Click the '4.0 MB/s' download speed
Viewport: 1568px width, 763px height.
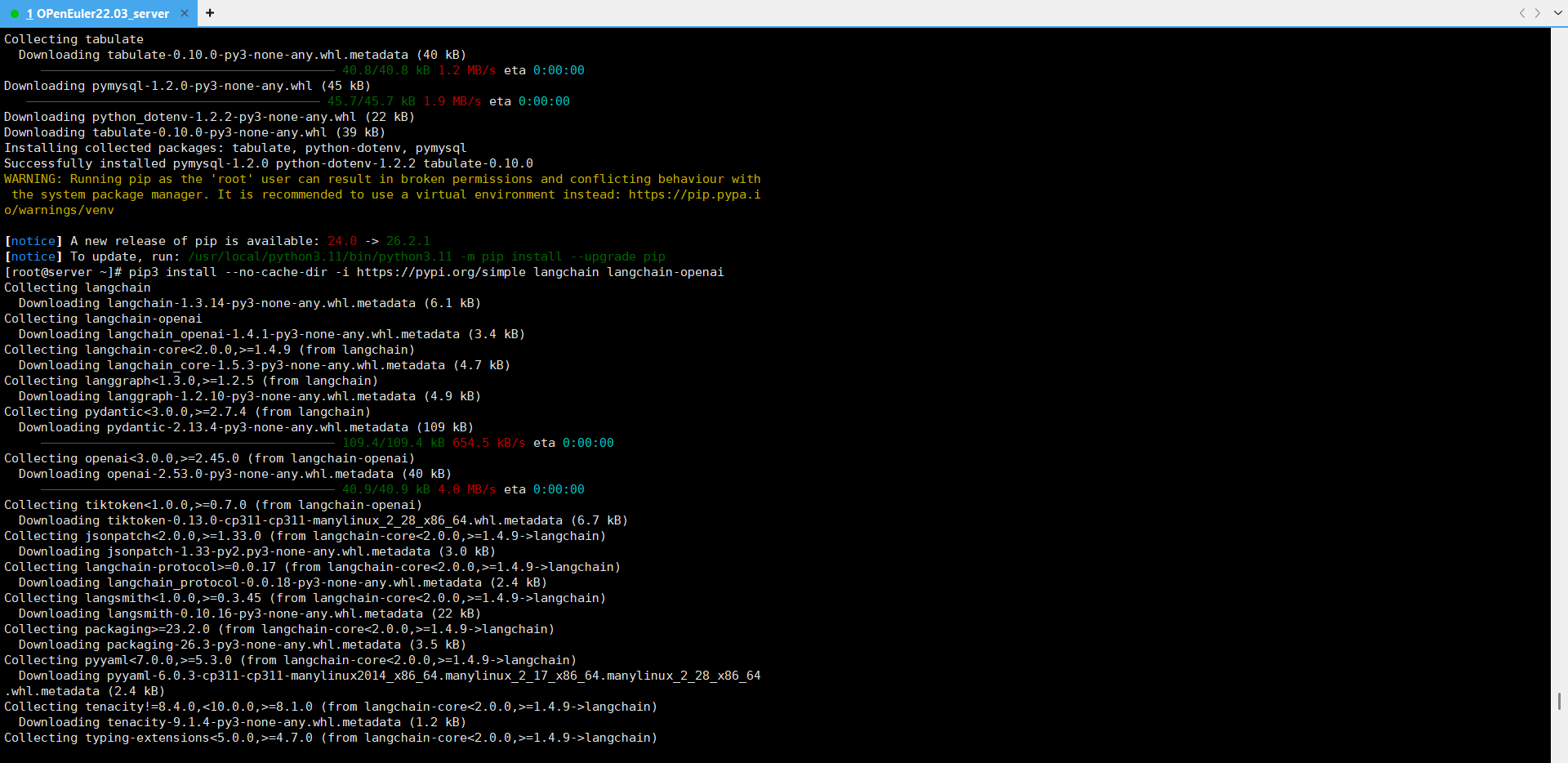point(467,489)
